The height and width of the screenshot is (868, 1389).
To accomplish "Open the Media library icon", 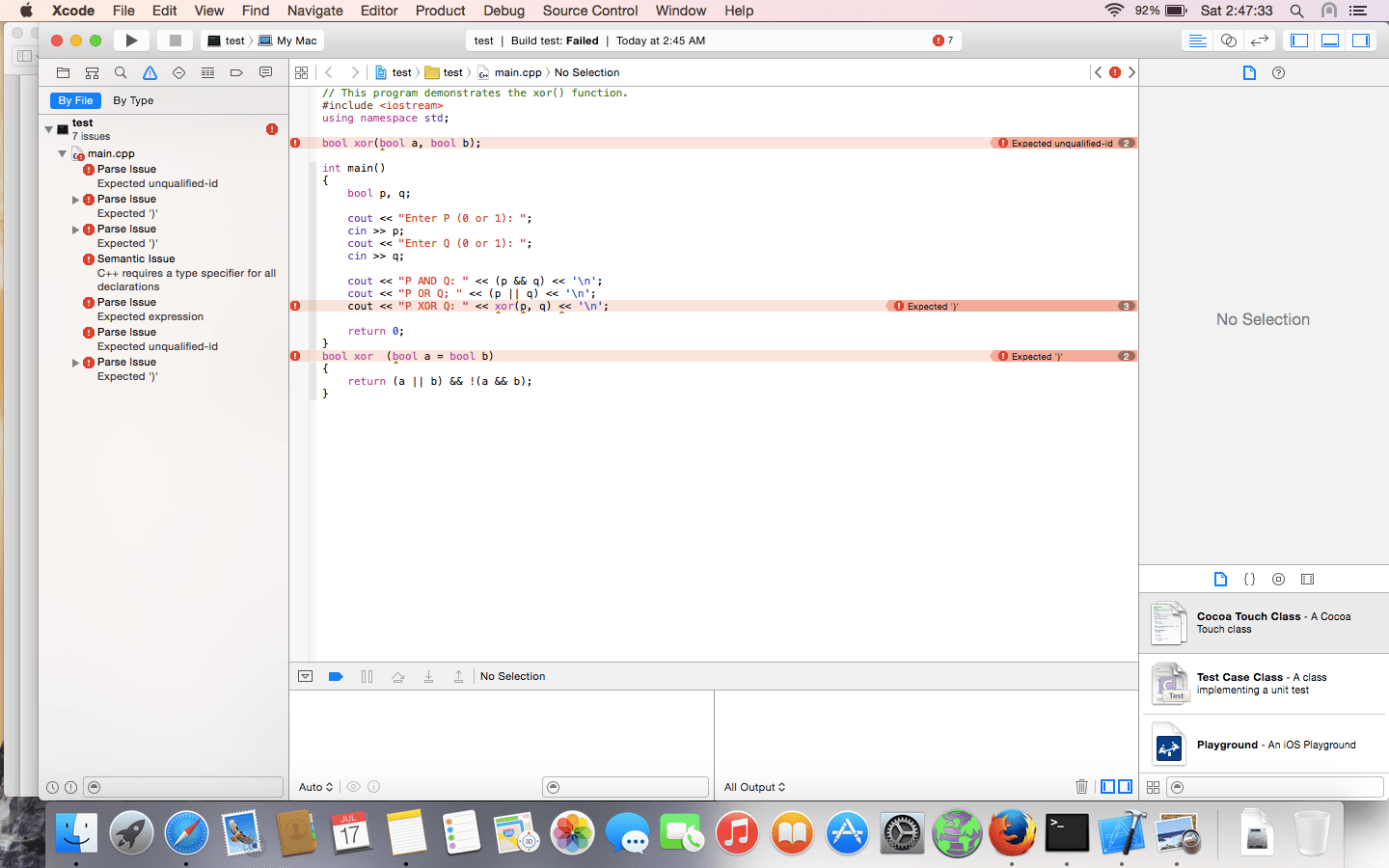I will (x=1307, y=580).
